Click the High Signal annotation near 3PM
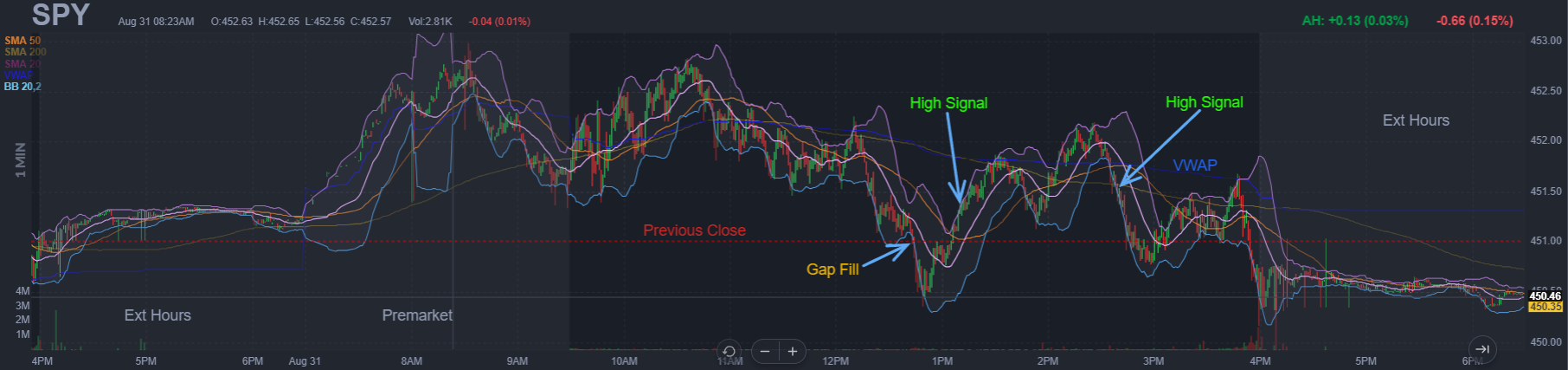1568x370 pixels. 1204,102
